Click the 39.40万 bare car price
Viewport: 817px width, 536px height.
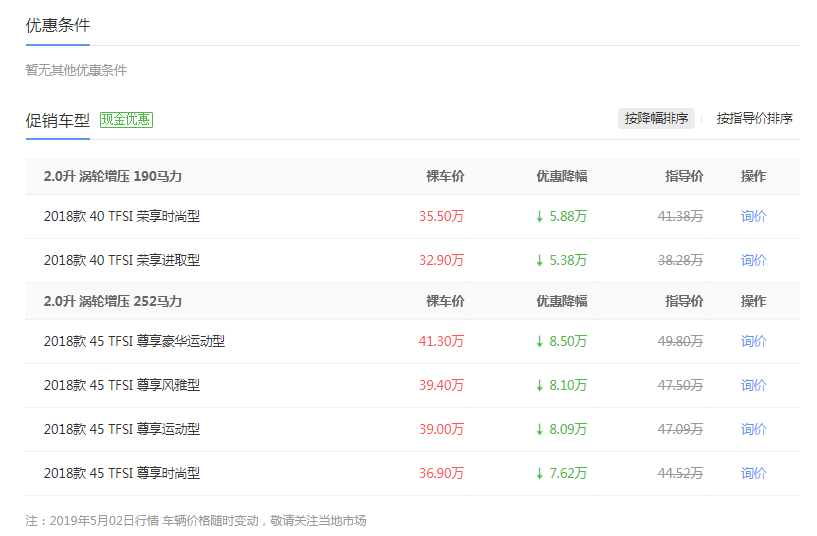(x=441, y=385)
